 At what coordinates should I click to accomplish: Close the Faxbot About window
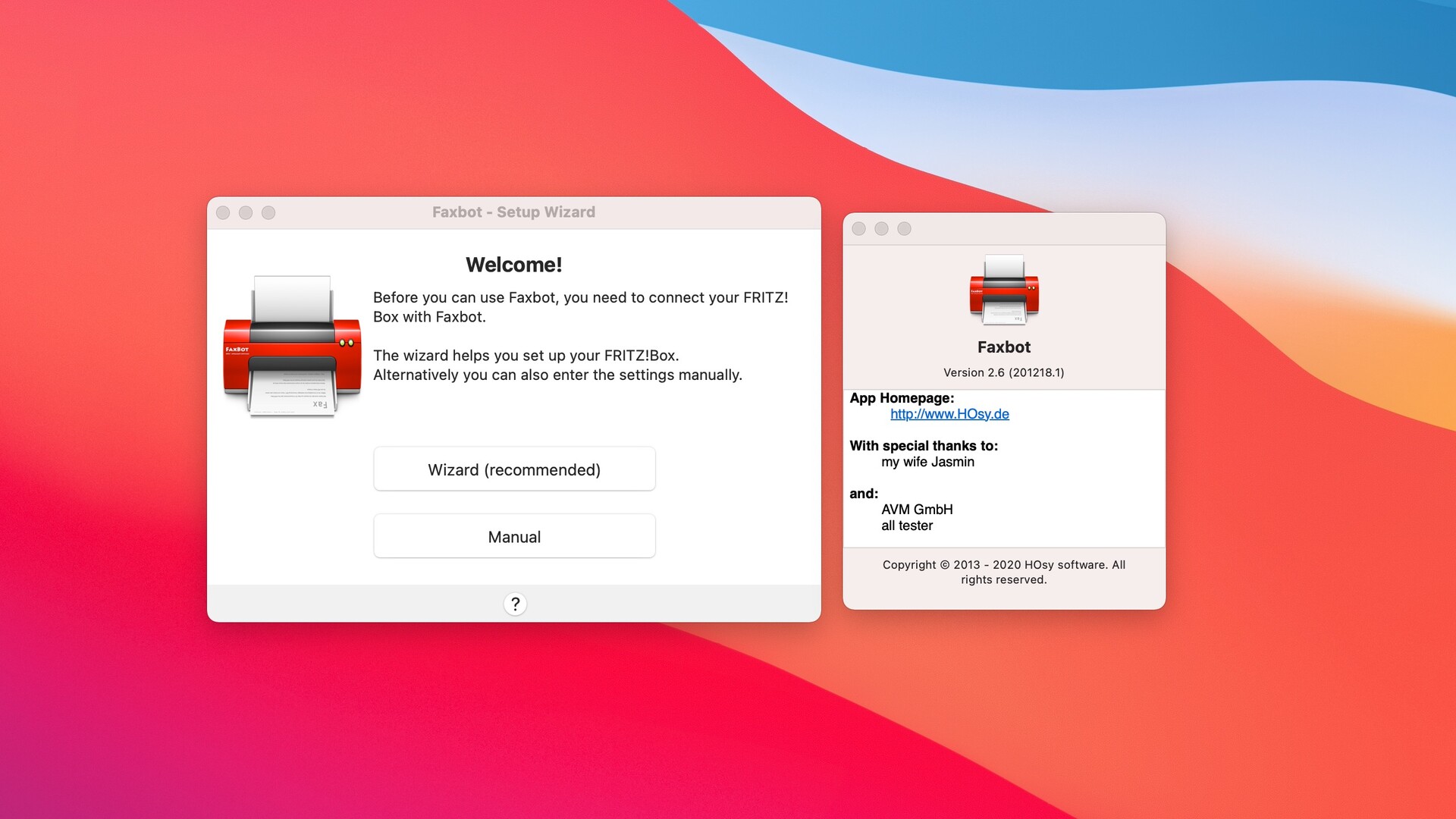tap(858, 229)
